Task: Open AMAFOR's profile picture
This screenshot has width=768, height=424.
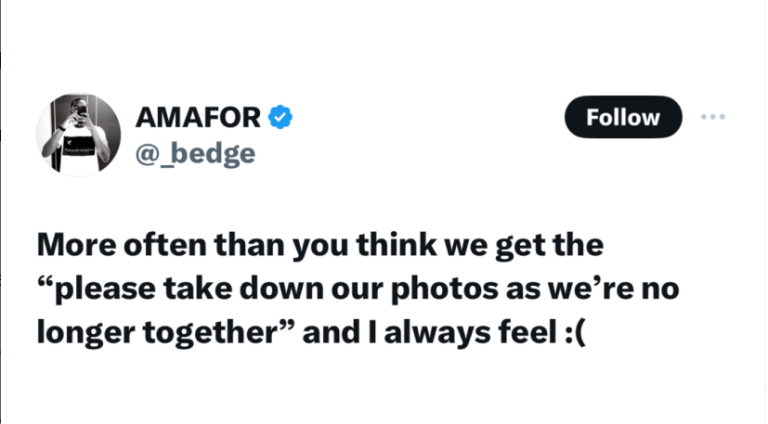Action: point(78,135)
